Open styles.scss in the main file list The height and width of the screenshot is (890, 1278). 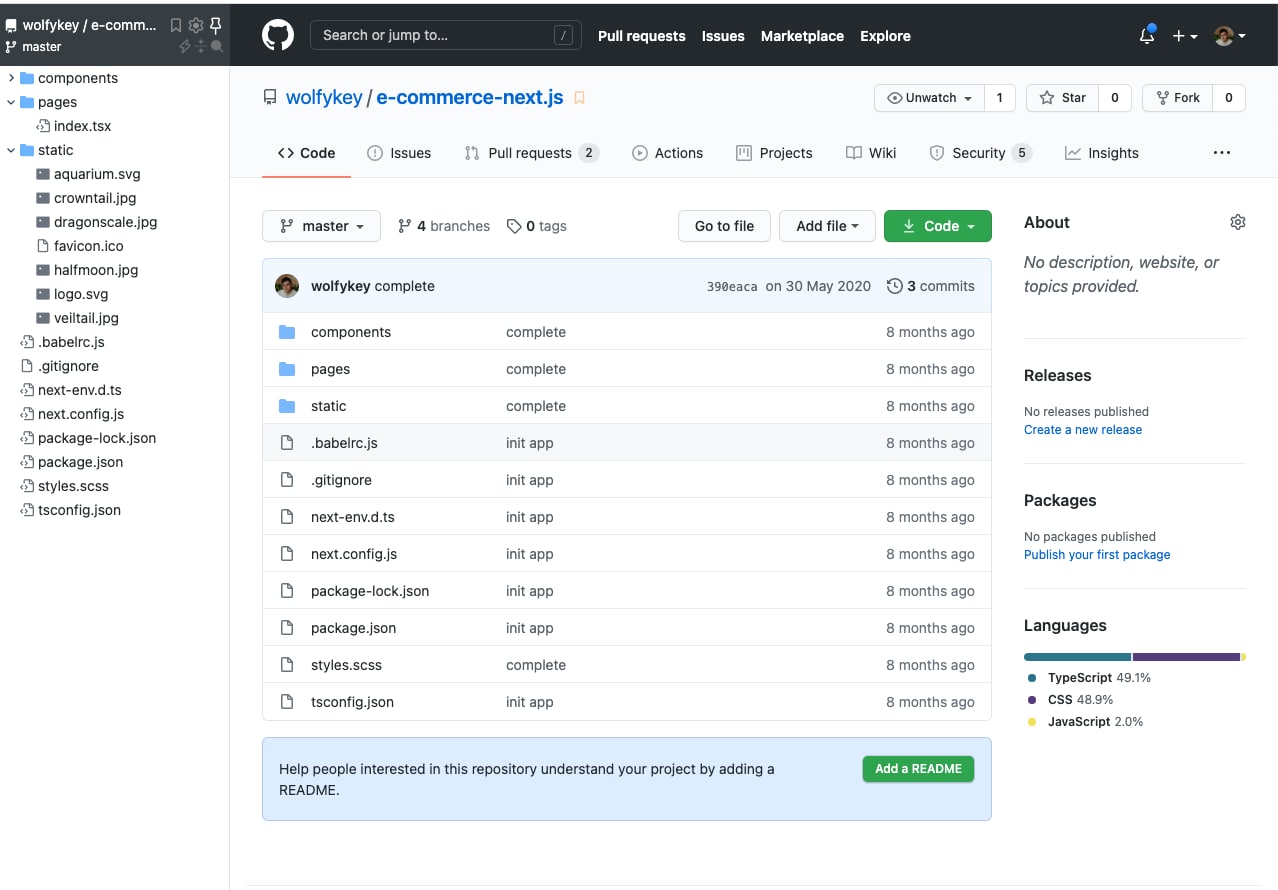coord(346,665)
